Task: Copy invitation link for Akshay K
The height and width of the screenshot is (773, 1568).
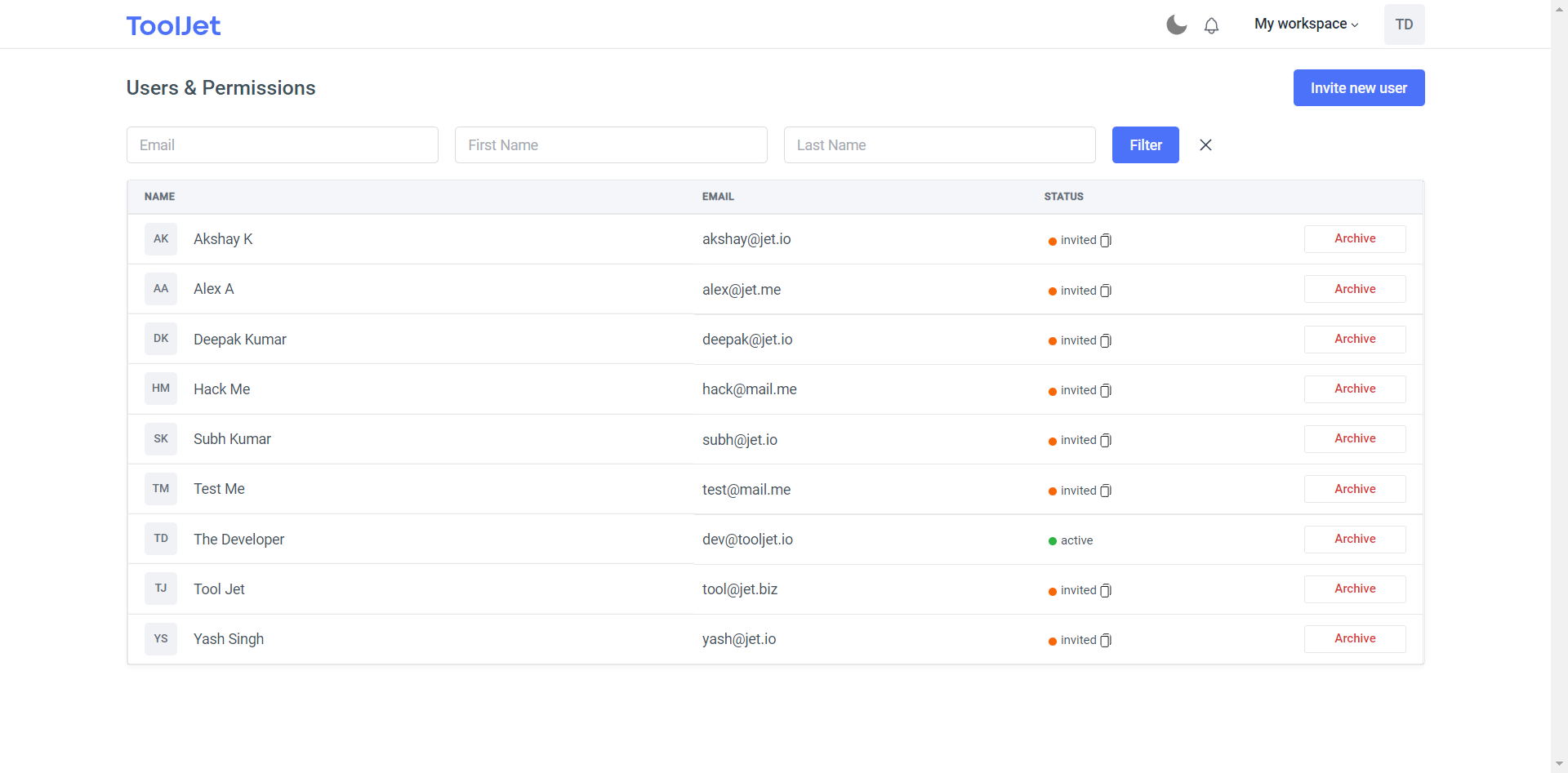Action: click(x=1106, y=240)
